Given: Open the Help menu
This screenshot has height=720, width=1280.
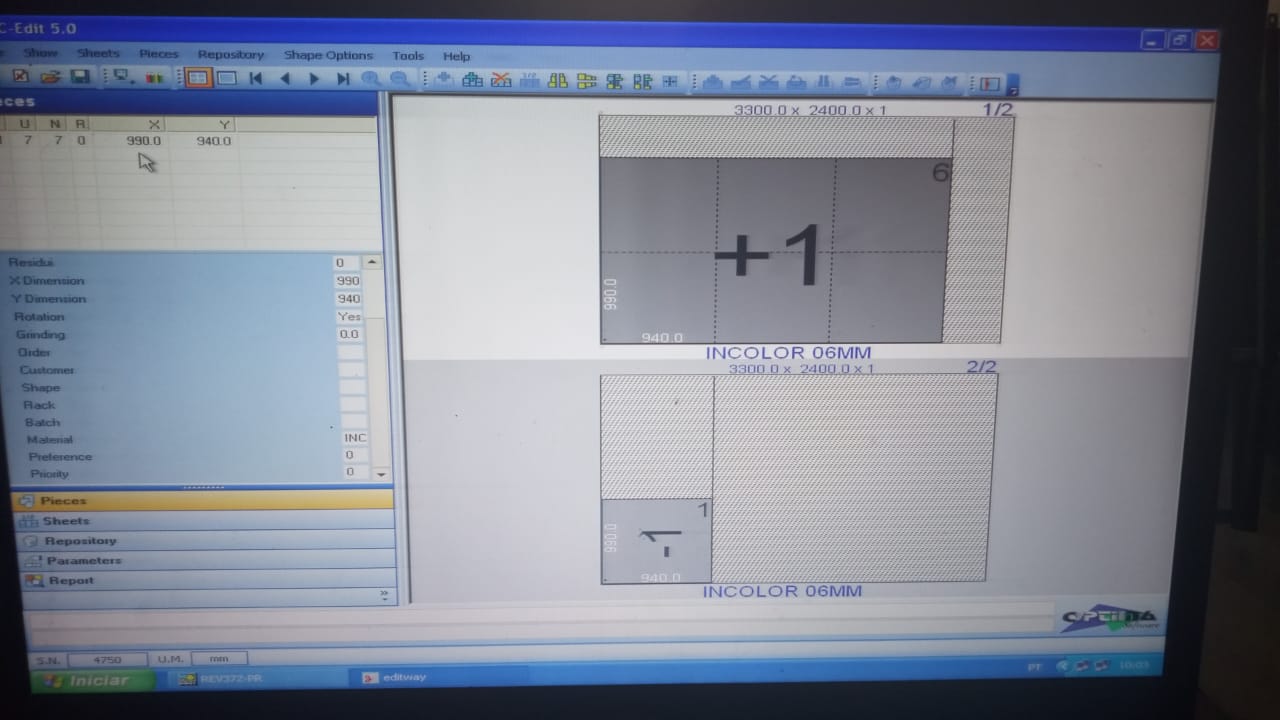Looking at the screenshot, I should 456,56.
